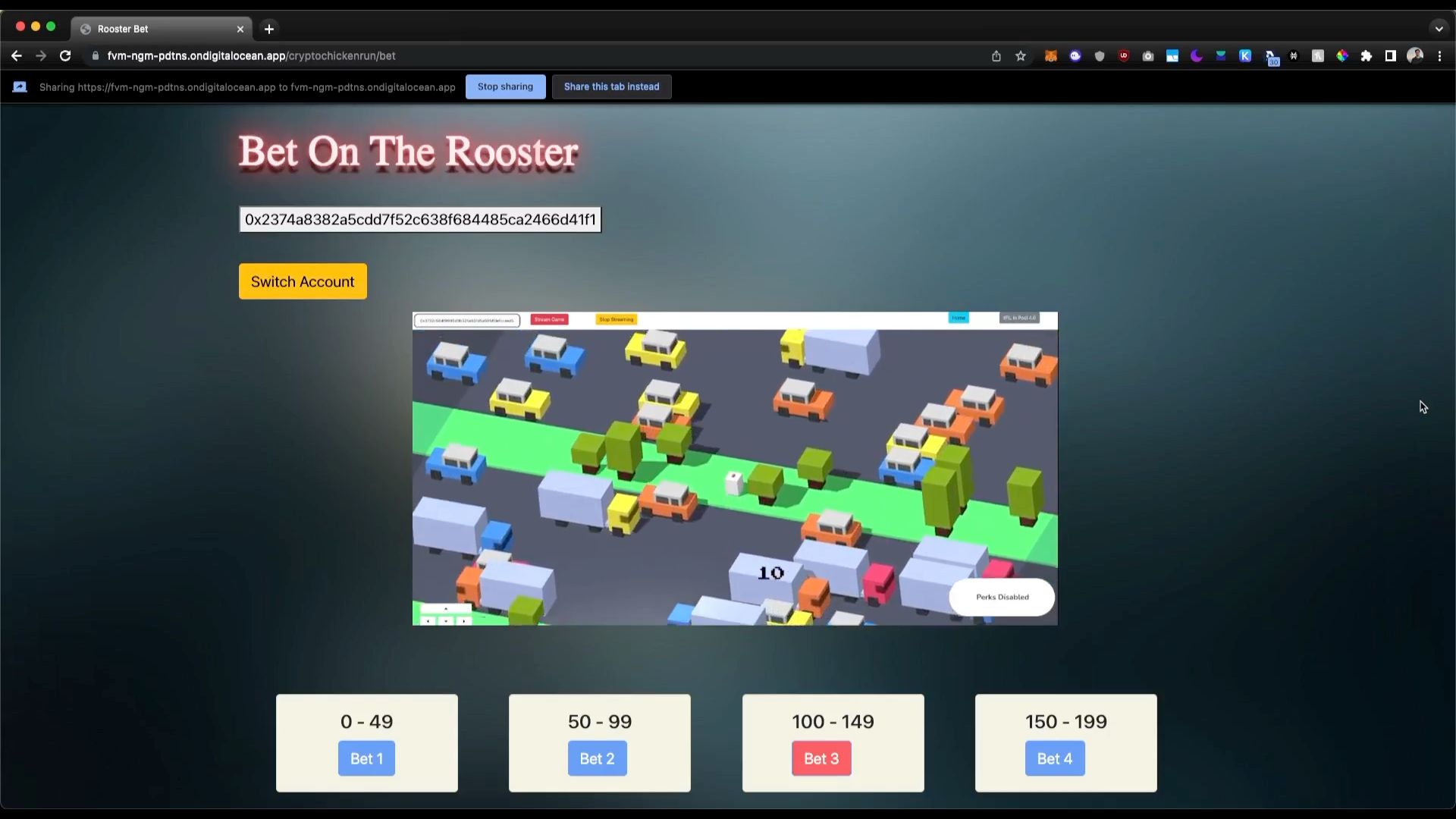Place Bet 3 on 100 - 149
Image resolution: width=1456 pixels, height=819 pixels.
(x=821, y=758)
